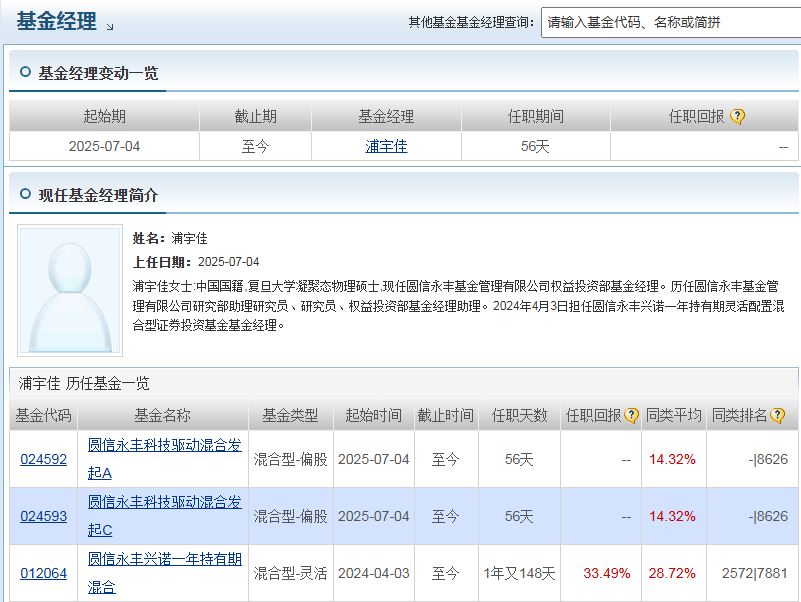Click 截止期 column header
The width and height of the screenshot is (801, 602).
tap(255, 117)
